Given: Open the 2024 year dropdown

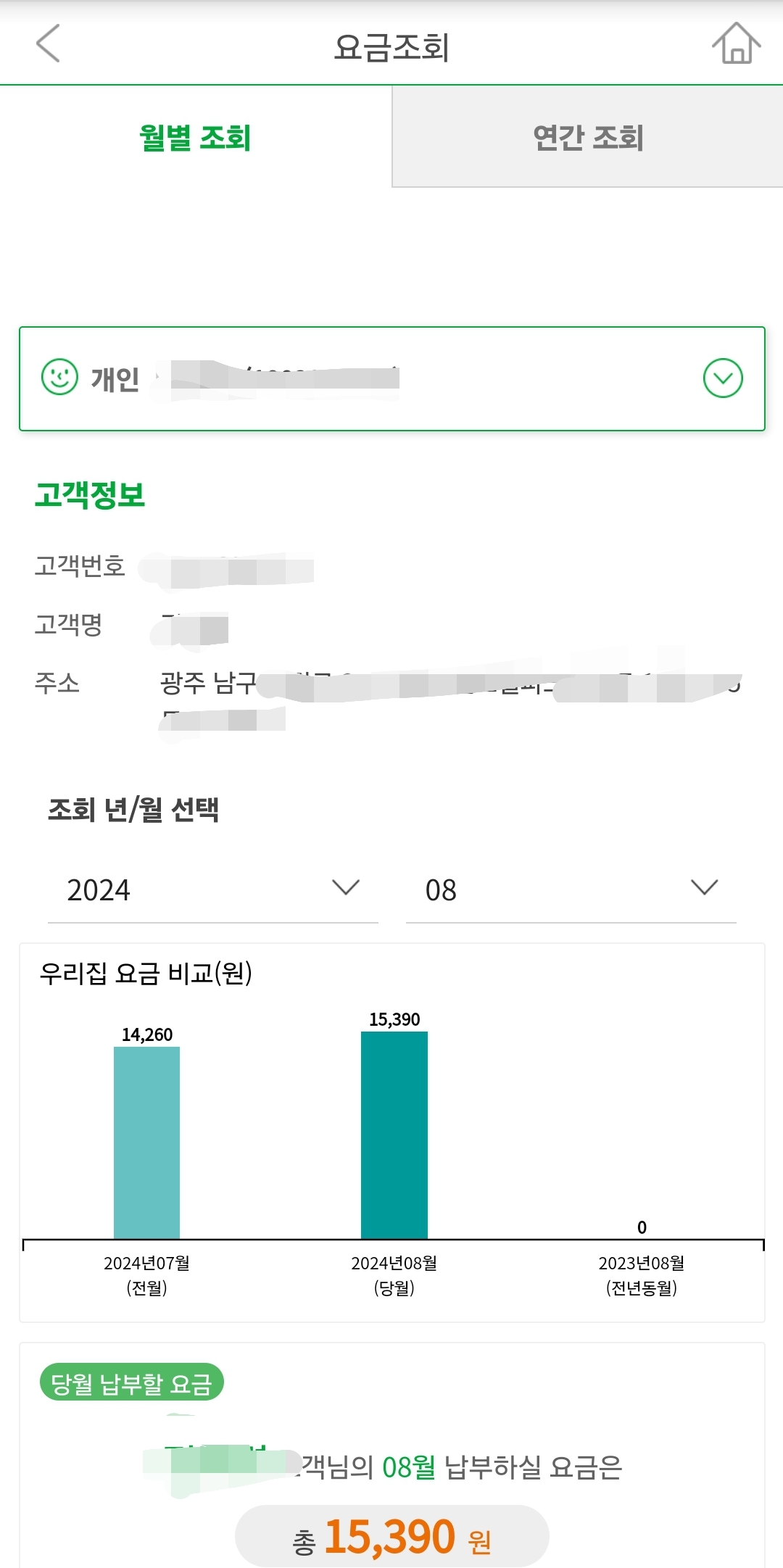Looking at the screenshot, I should pos(212,889).
